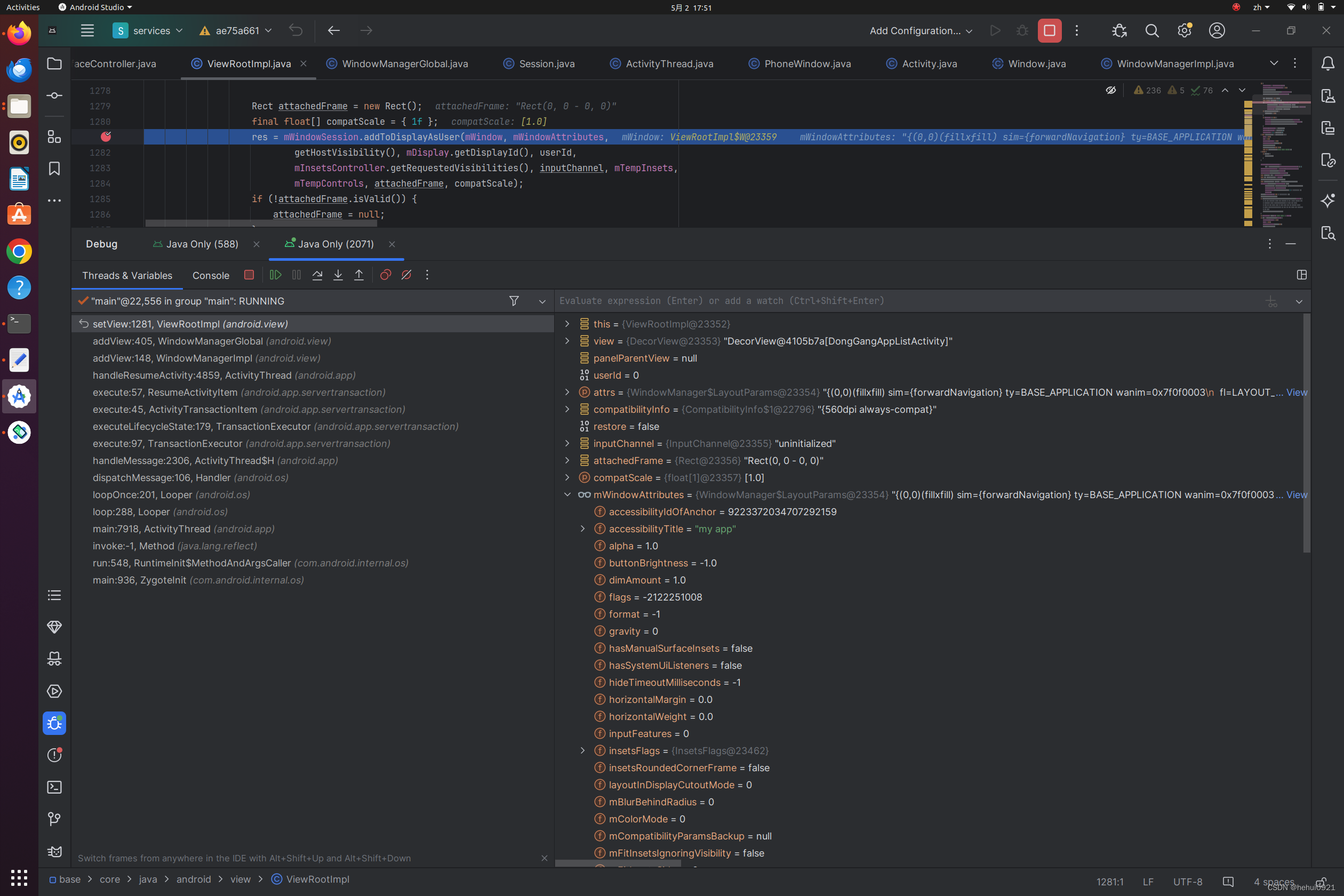The height and width of the screenshot is (896, 1344).
Task: Dismiss the Switch frames hint
Action: [x=544, y=858]
